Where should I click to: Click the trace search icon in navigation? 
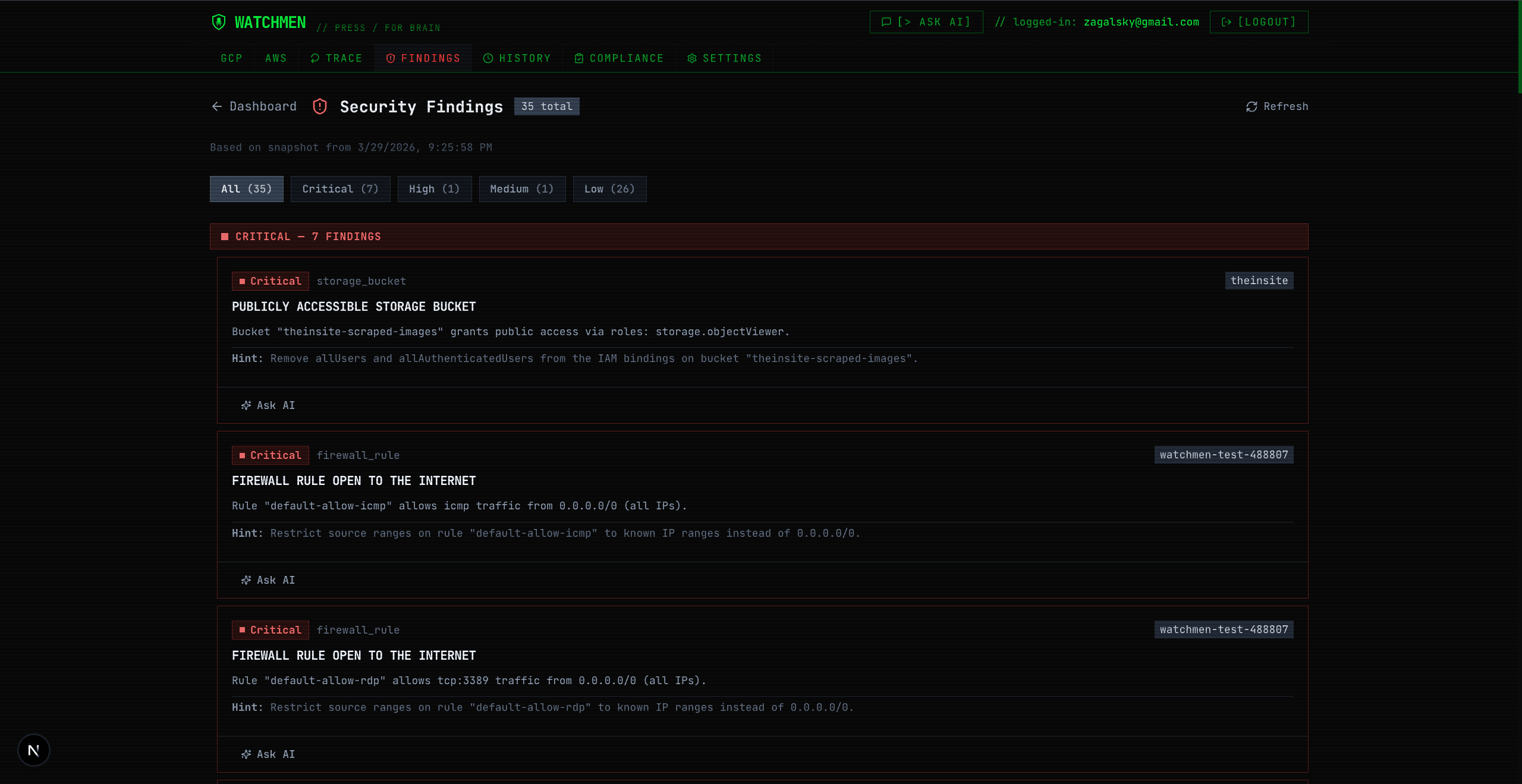tap(315, 58)
